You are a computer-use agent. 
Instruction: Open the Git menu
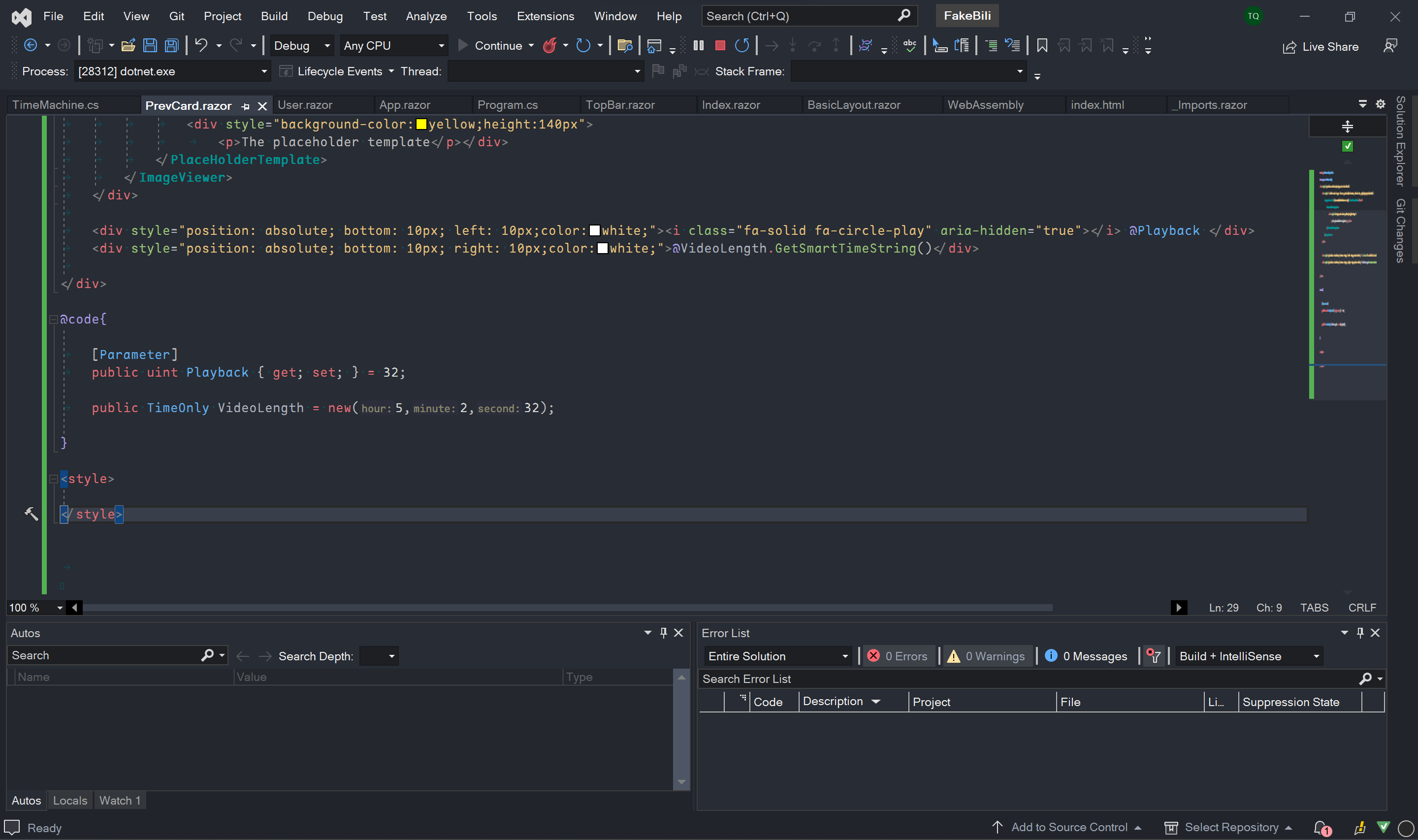(x=177, y=16)
